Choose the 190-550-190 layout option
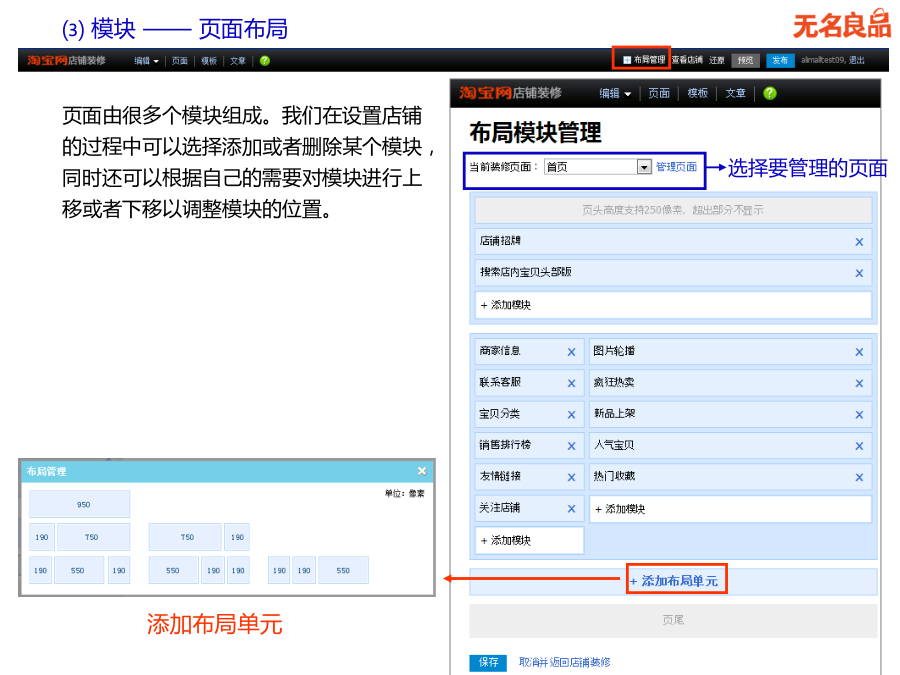The image size is (900, 675). [80, 571]
